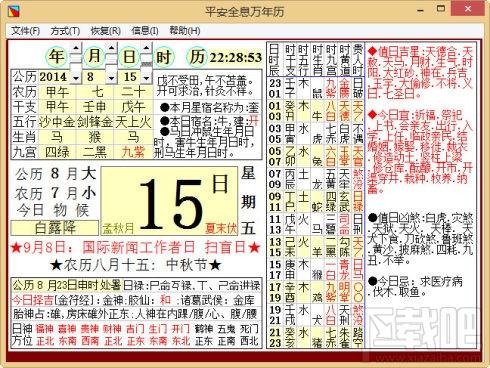Open the 恢复(R) menu
Screen dimensions: 490x368
click(105, 31)
